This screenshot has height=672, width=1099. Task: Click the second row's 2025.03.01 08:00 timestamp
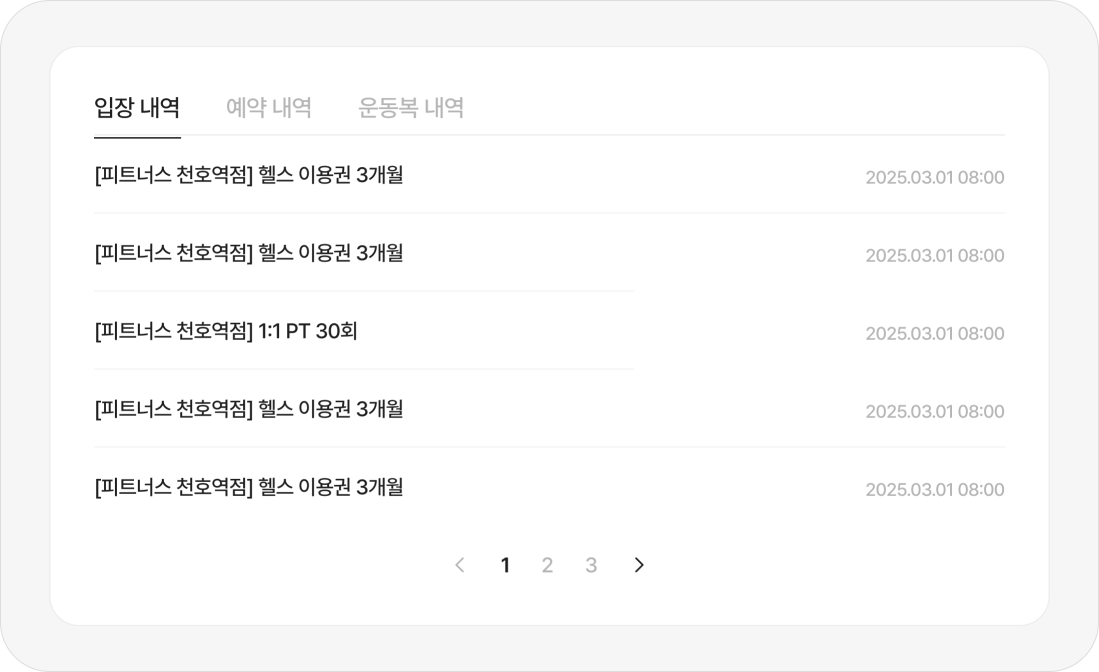[x=934, y=256]
